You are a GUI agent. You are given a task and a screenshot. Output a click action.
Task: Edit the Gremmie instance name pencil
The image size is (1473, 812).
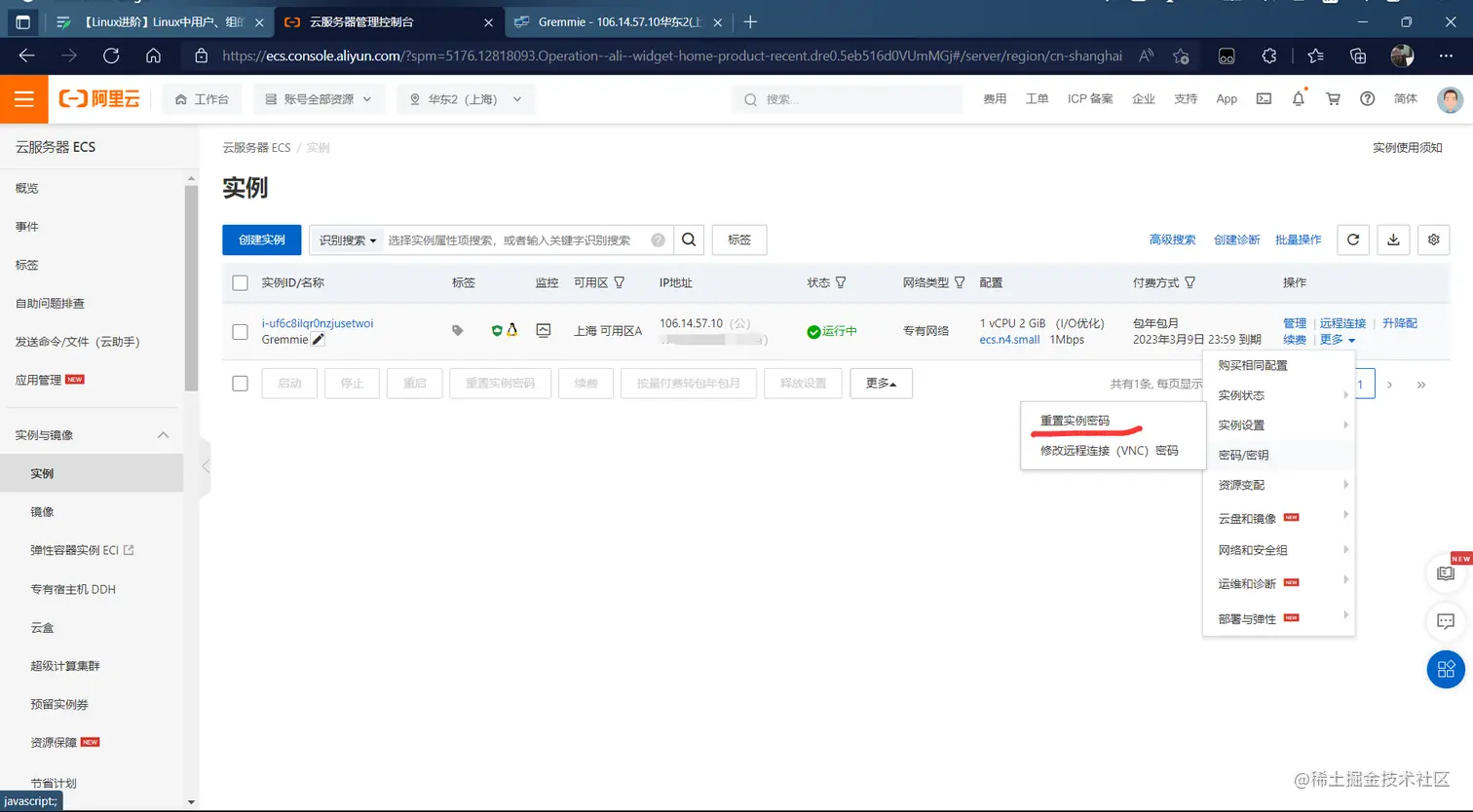click(319, 339)
